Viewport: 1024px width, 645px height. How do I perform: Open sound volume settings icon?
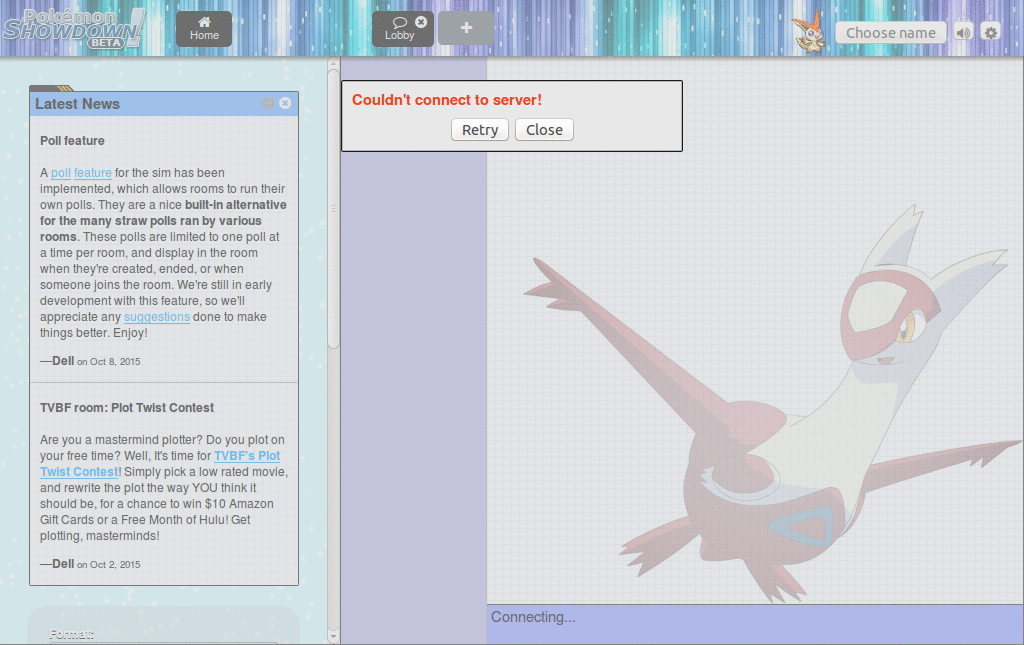pyautogui.click(x=963, y=33)
